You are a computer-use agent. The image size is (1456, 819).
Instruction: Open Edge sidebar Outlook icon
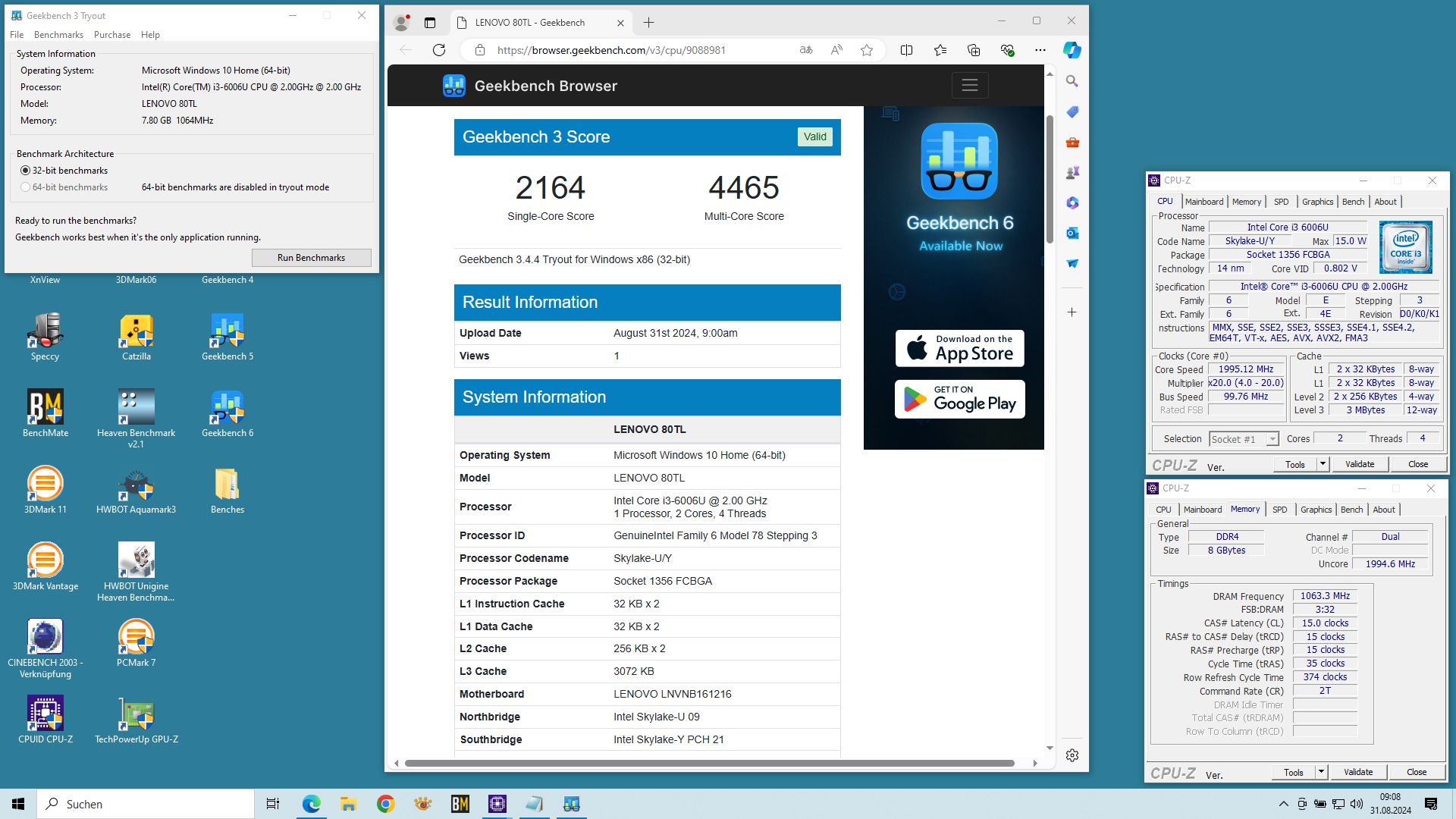coord(1072,233)
